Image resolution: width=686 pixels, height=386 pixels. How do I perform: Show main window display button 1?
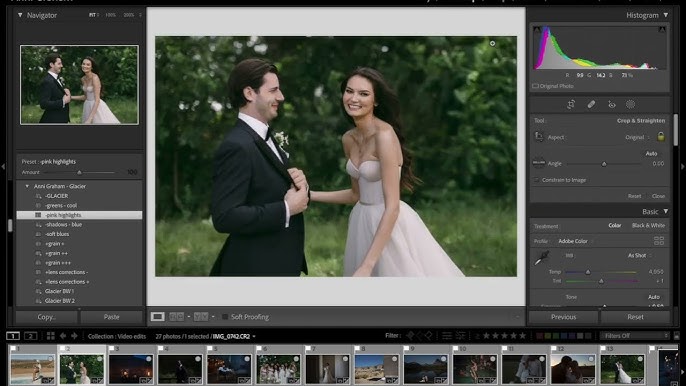pyautogui.click(x=13, y=336)
